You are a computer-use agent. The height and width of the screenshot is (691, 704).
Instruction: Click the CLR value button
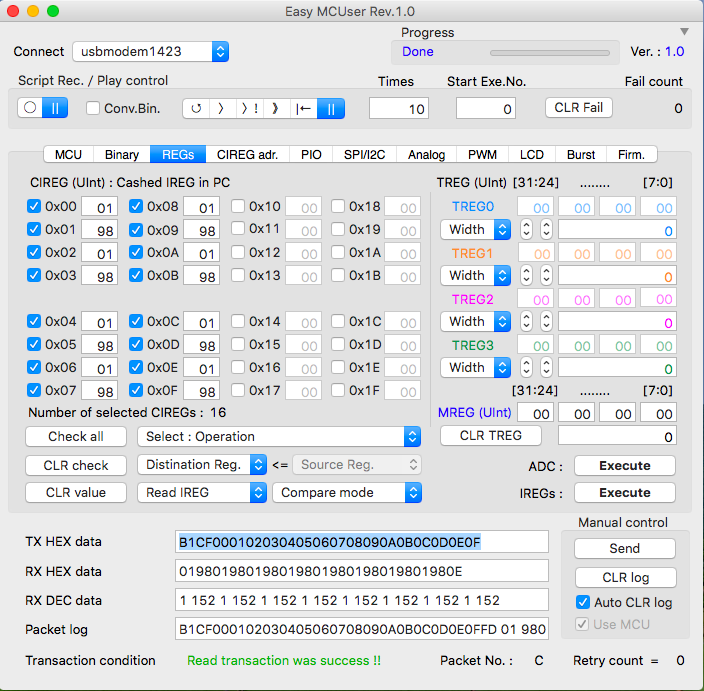pos(76,493)
